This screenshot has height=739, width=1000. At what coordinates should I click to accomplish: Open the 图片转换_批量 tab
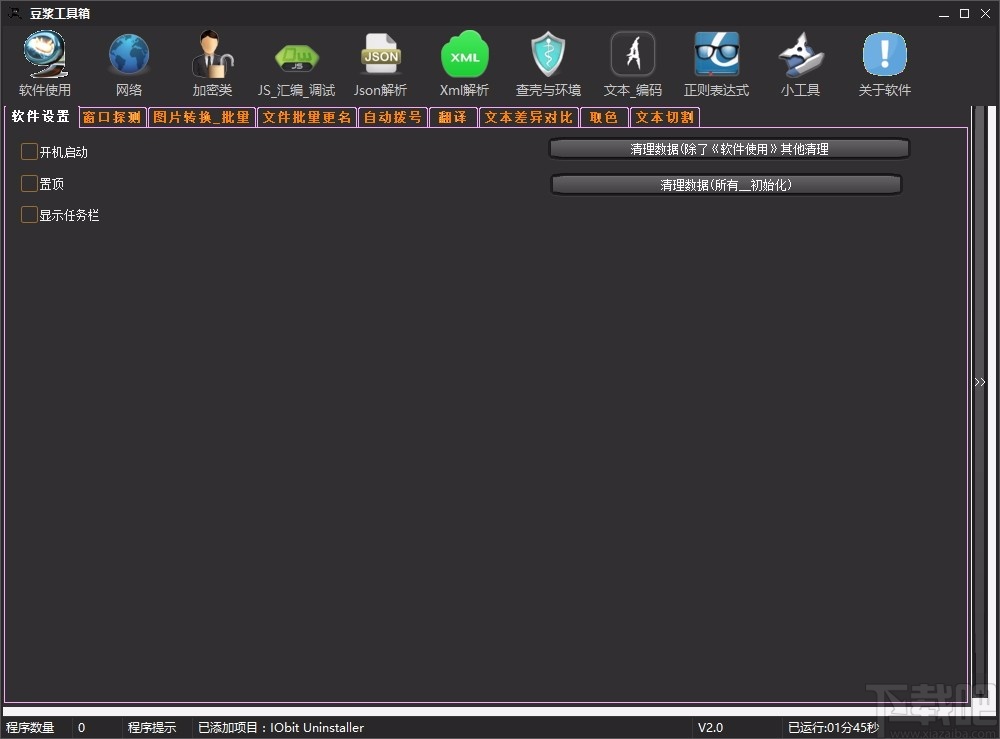click(202, 117)
